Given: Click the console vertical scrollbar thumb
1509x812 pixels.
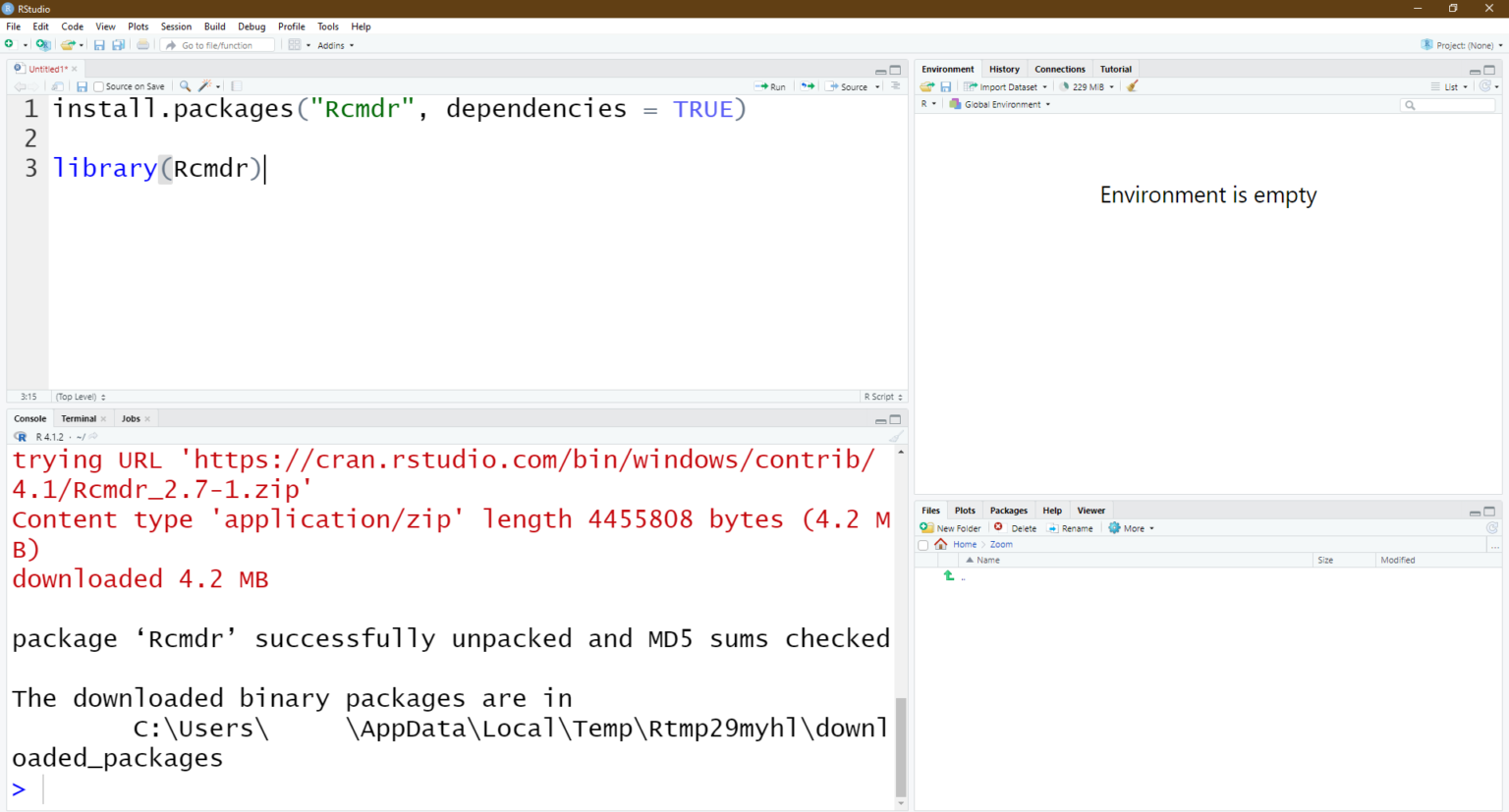Looking at the screenshot, I should tap(901, 746).
